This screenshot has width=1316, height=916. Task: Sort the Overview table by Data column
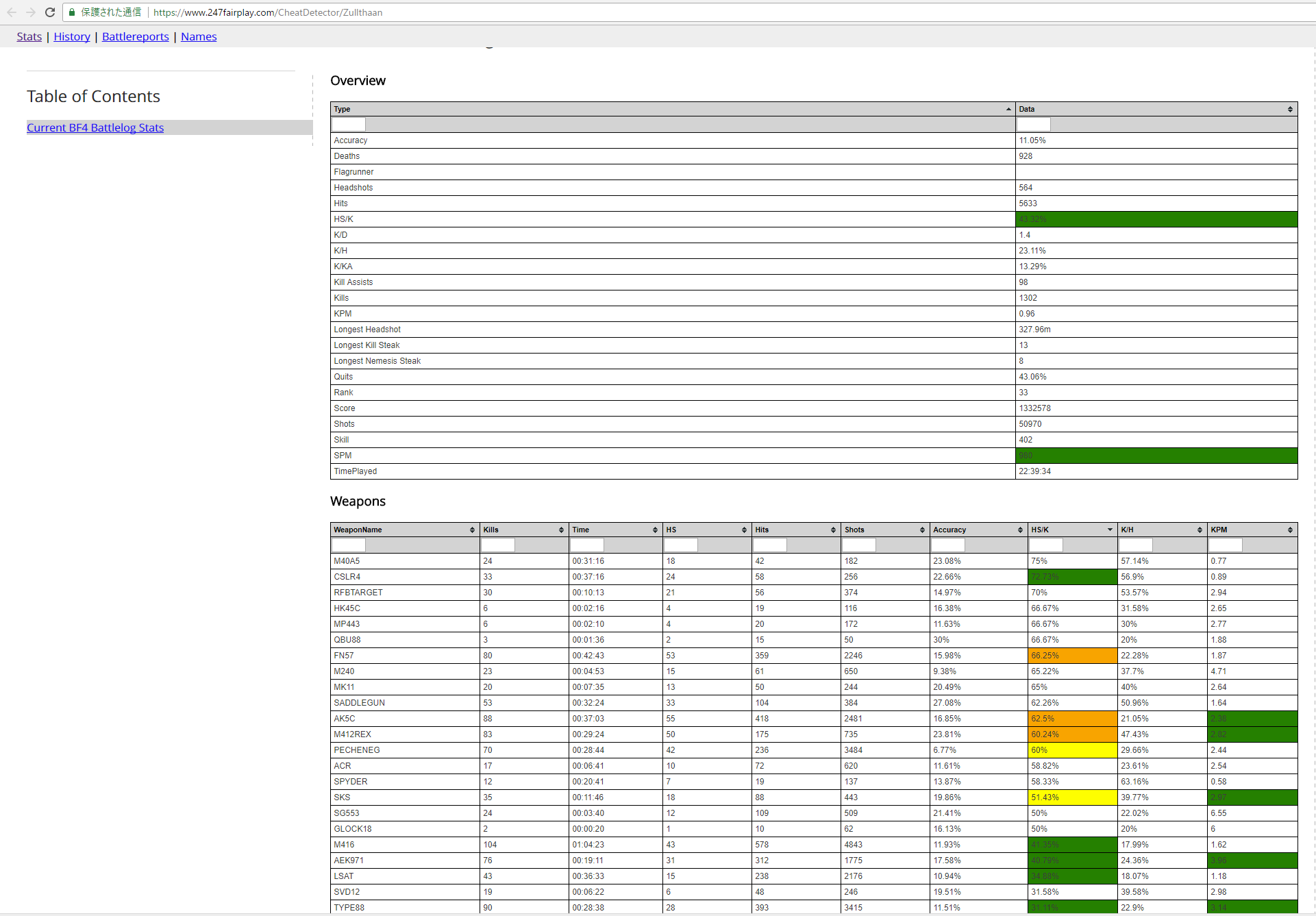[x=1289, y=109]
